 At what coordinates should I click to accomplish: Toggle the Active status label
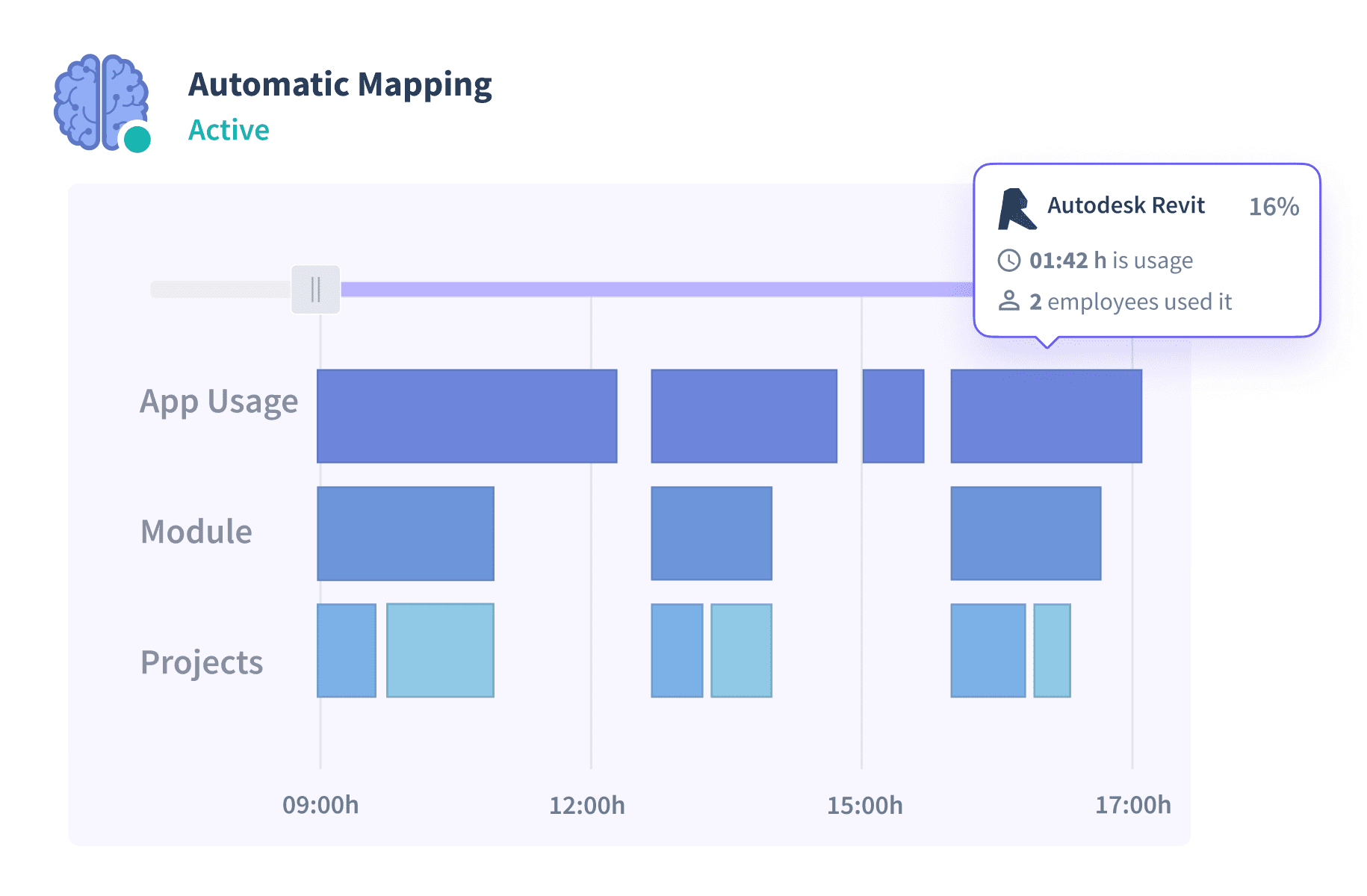[x=228, y=129]
